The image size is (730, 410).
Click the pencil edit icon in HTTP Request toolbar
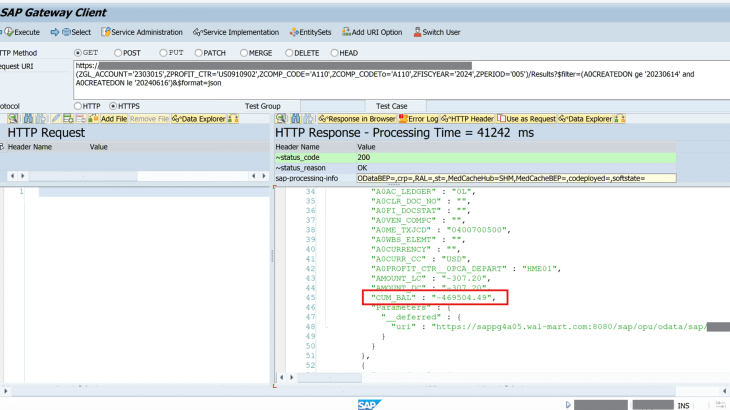click(x=56, y=119)
